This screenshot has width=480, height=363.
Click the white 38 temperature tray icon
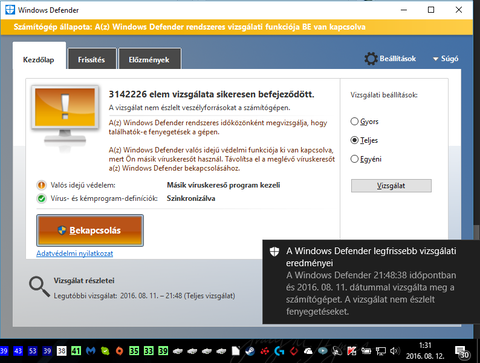pos(62,351)
